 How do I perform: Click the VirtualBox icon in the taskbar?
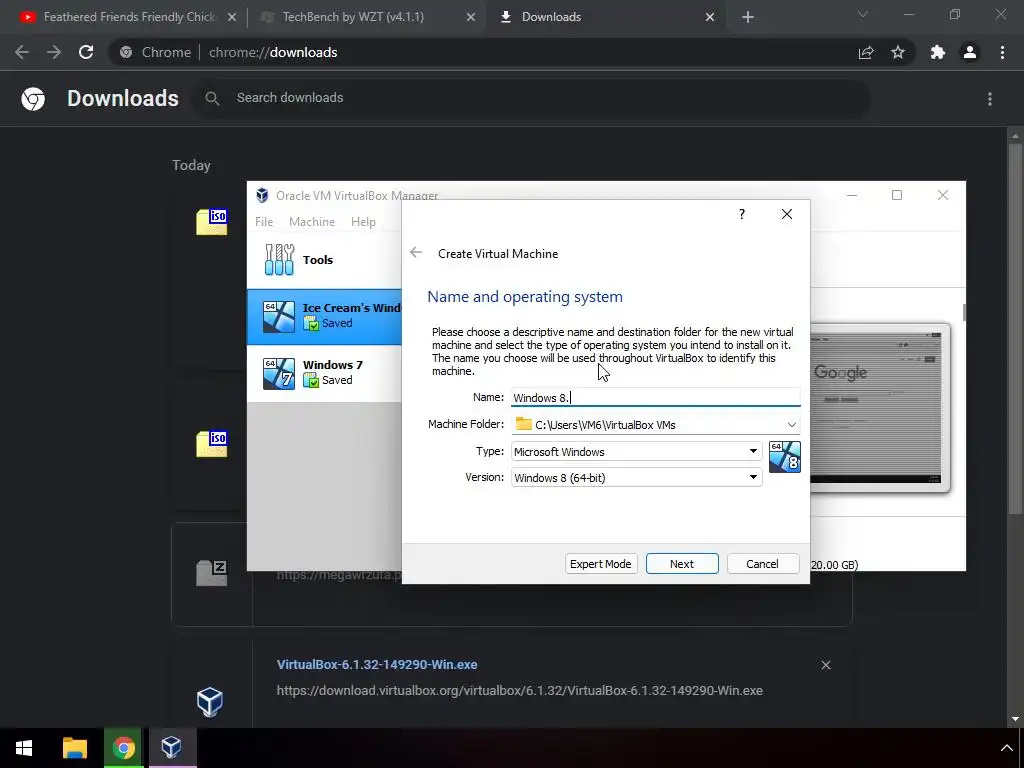[x=172, y=748]
